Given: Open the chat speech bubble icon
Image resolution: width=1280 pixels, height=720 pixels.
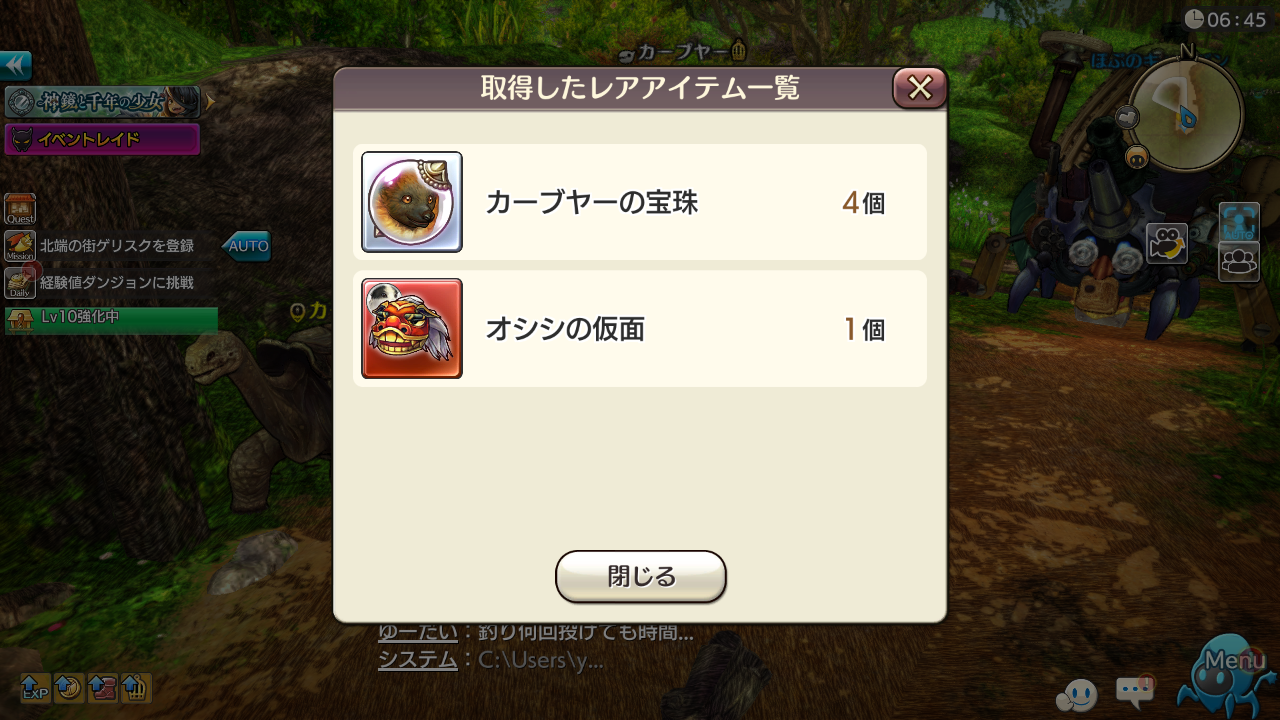Looking at the screenshot, I should click(x=1135, y=692).
